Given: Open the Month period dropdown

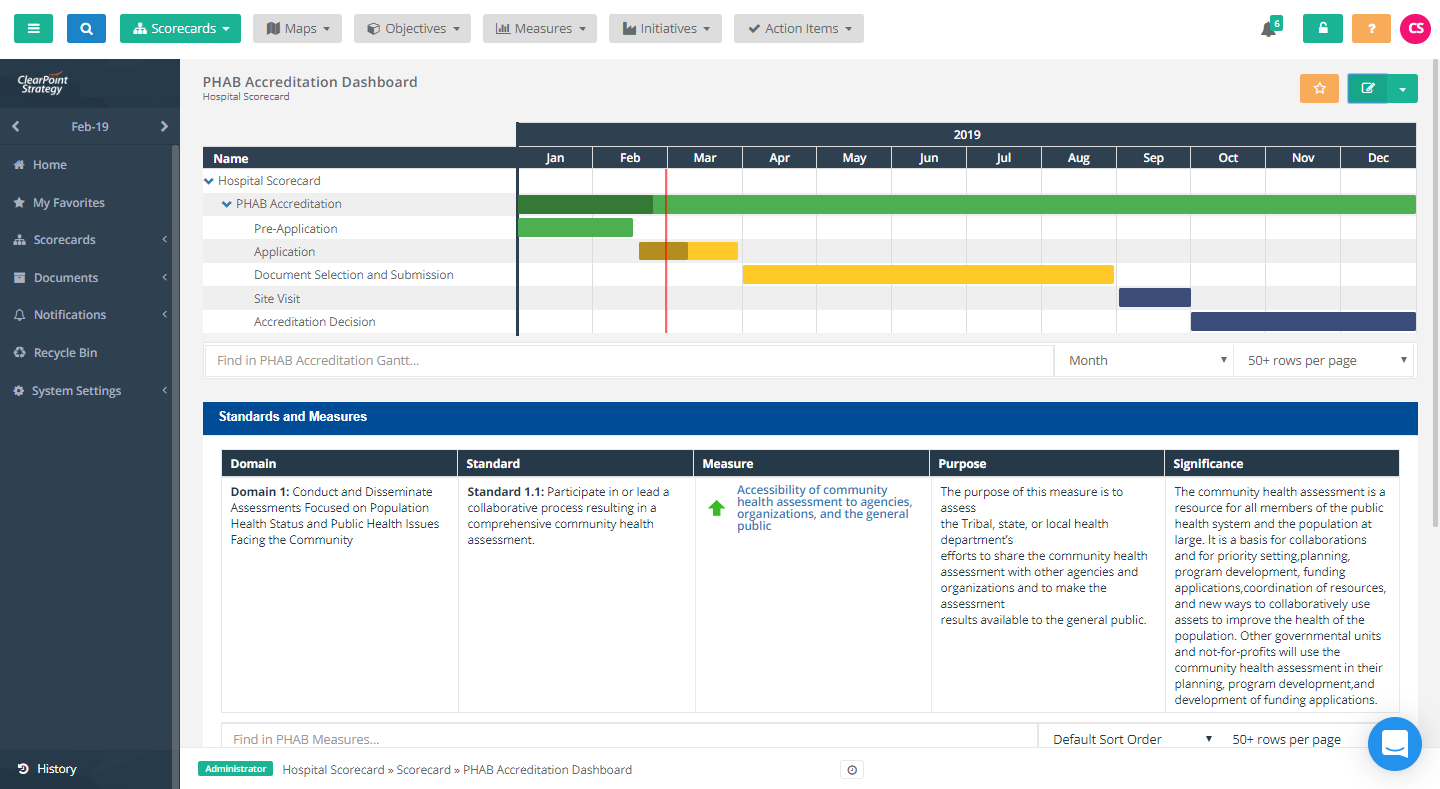Looking at the screenshot, I should pyautogui.click(x=1143, y=359).
